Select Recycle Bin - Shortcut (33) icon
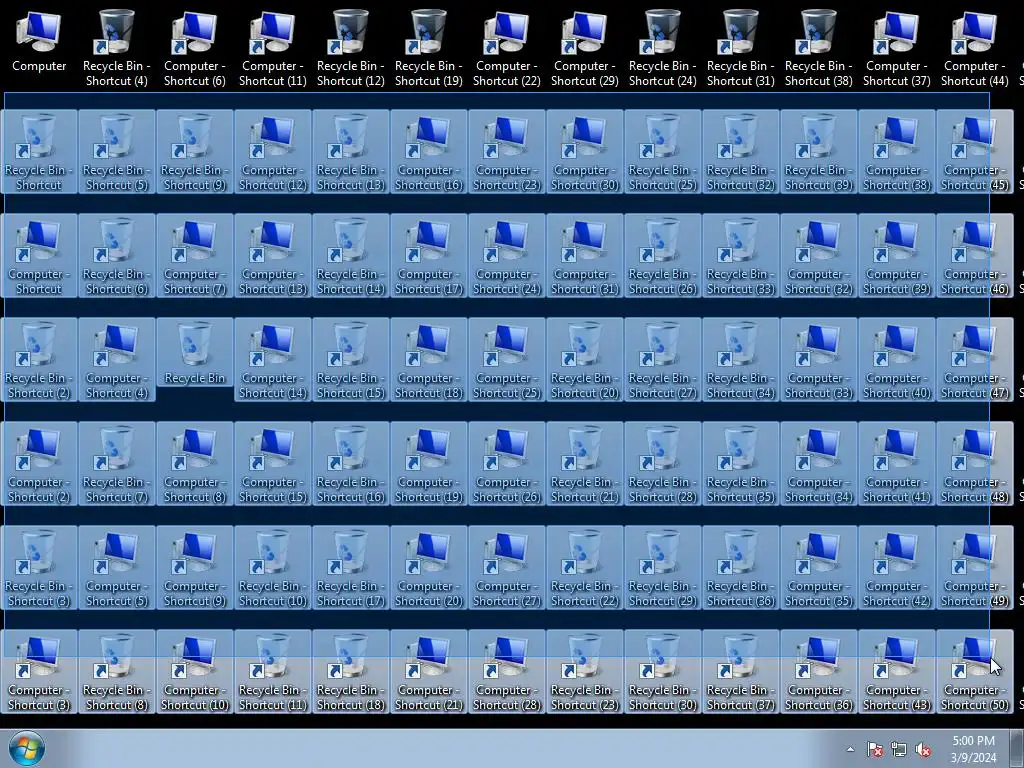This screenshot has height=768, width=1024. pyautogui.click(x=741, y=255)
